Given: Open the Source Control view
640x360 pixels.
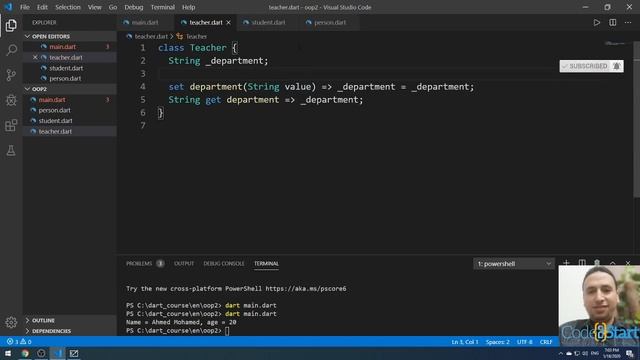Looking at the screenshot, I should pyautogui.click(x=11, y=75).
